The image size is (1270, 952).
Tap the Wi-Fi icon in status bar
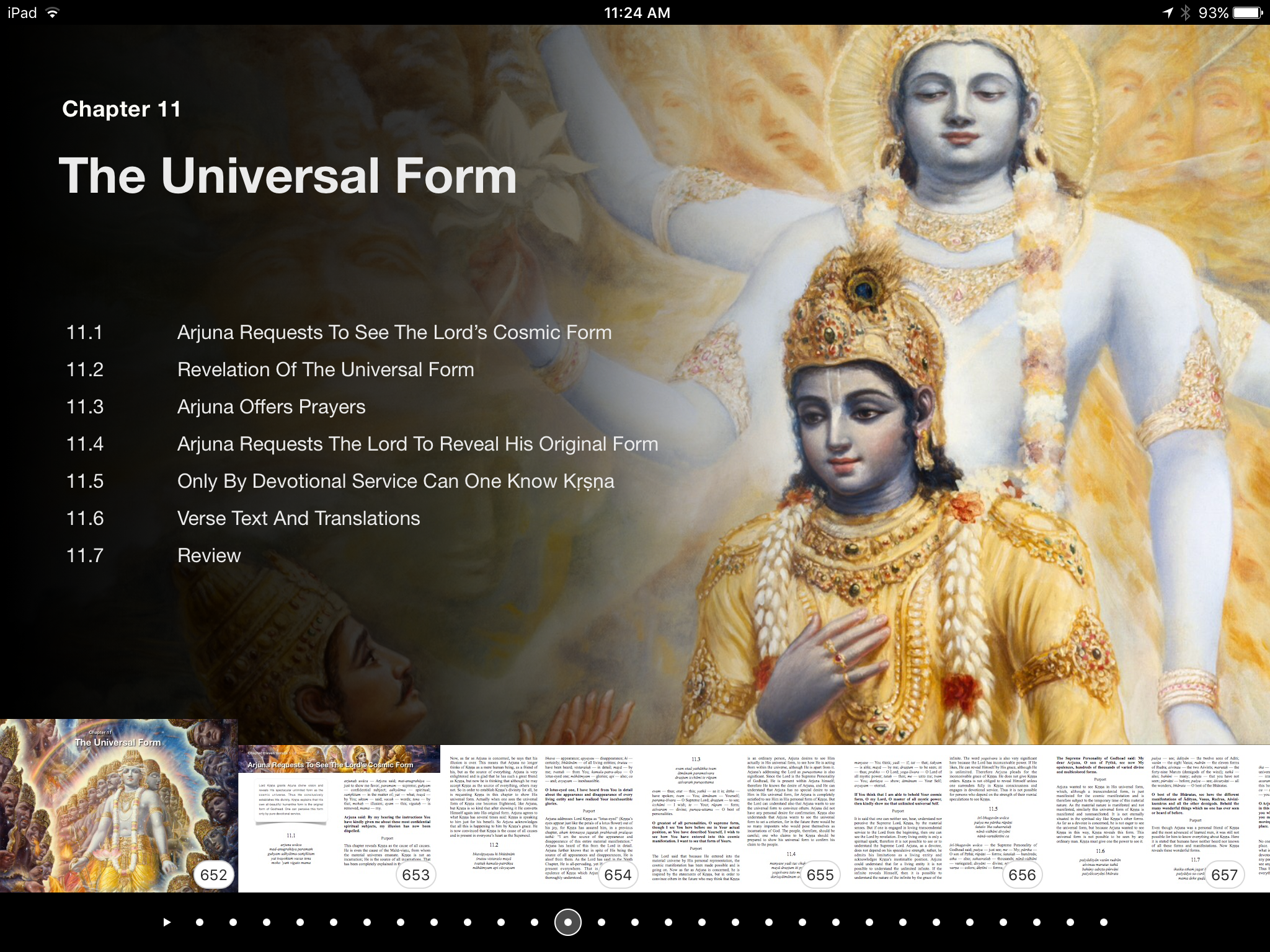[x=53, y=13]
